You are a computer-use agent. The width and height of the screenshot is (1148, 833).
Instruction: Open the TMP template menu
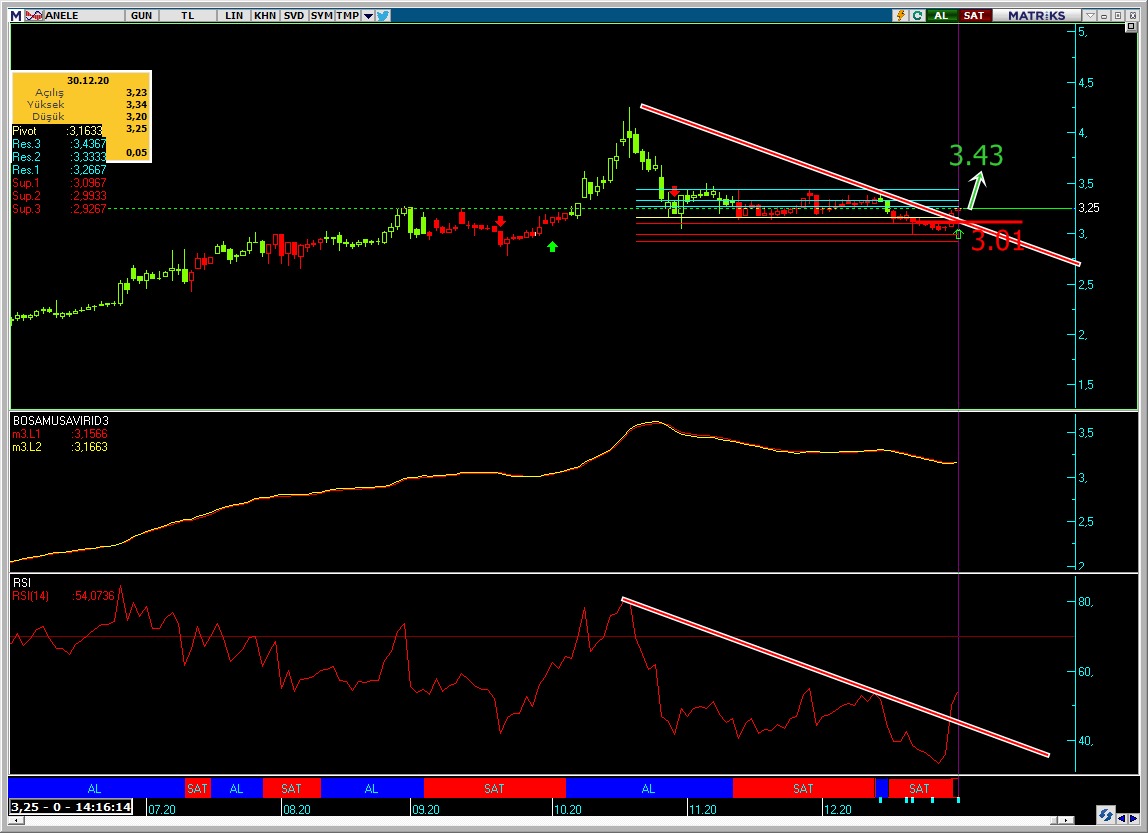click(x=347, y=16)
